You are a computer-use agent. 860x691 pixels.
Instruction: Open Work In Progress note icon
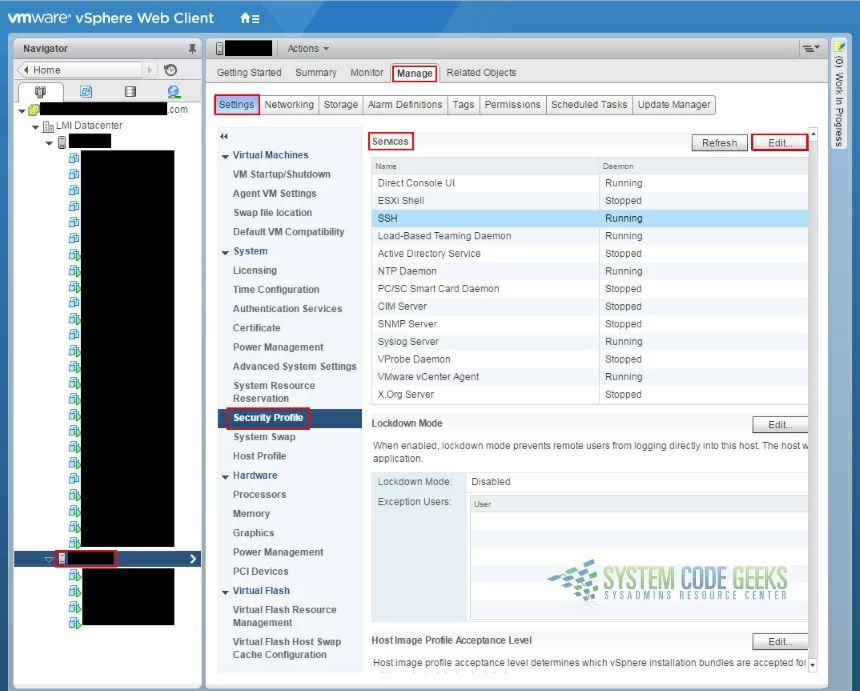(839, 47)
